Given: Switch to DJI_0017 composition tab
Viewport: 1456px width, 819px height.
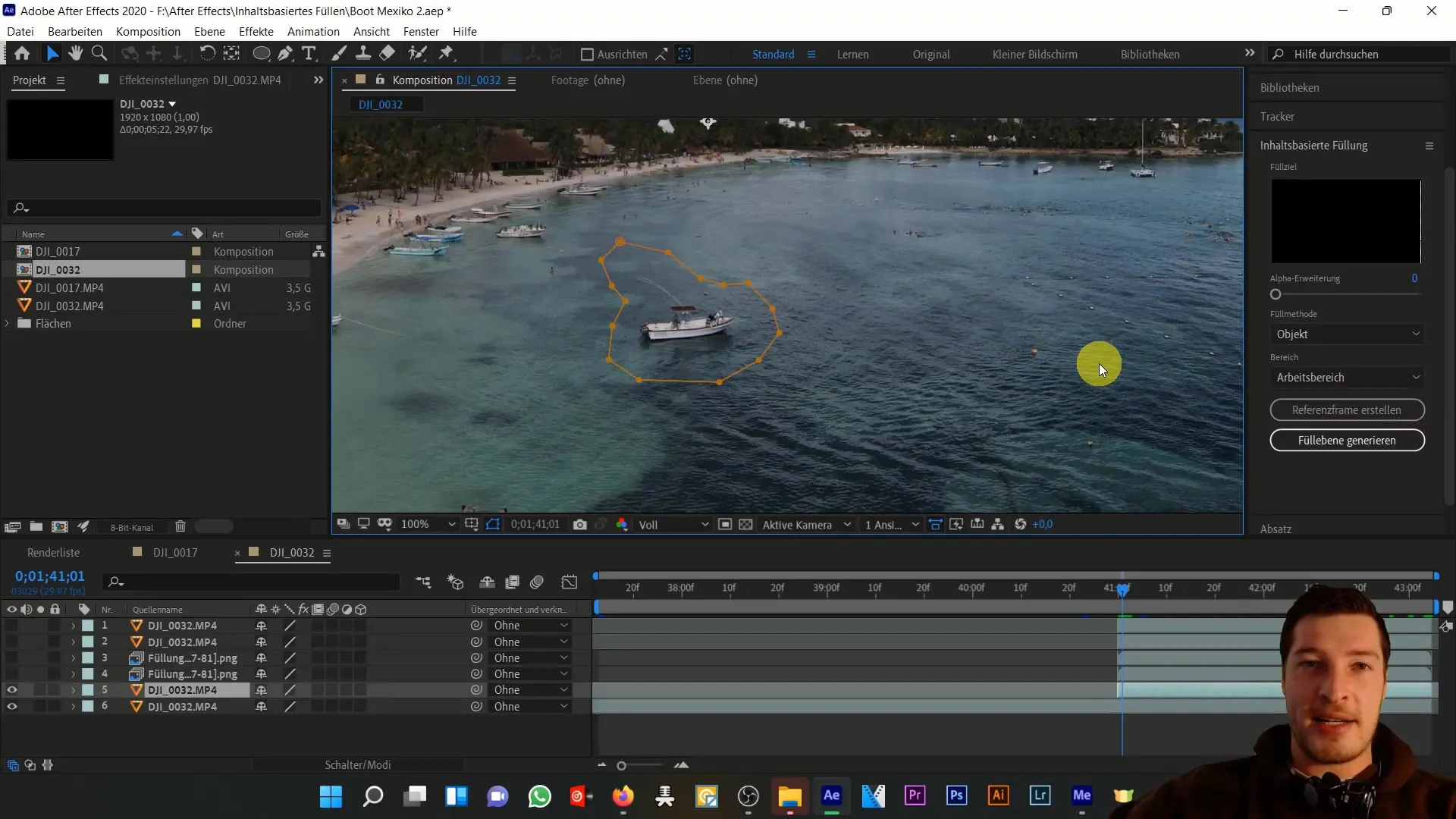Looking at the screenshot, I should tap(174, 552).
